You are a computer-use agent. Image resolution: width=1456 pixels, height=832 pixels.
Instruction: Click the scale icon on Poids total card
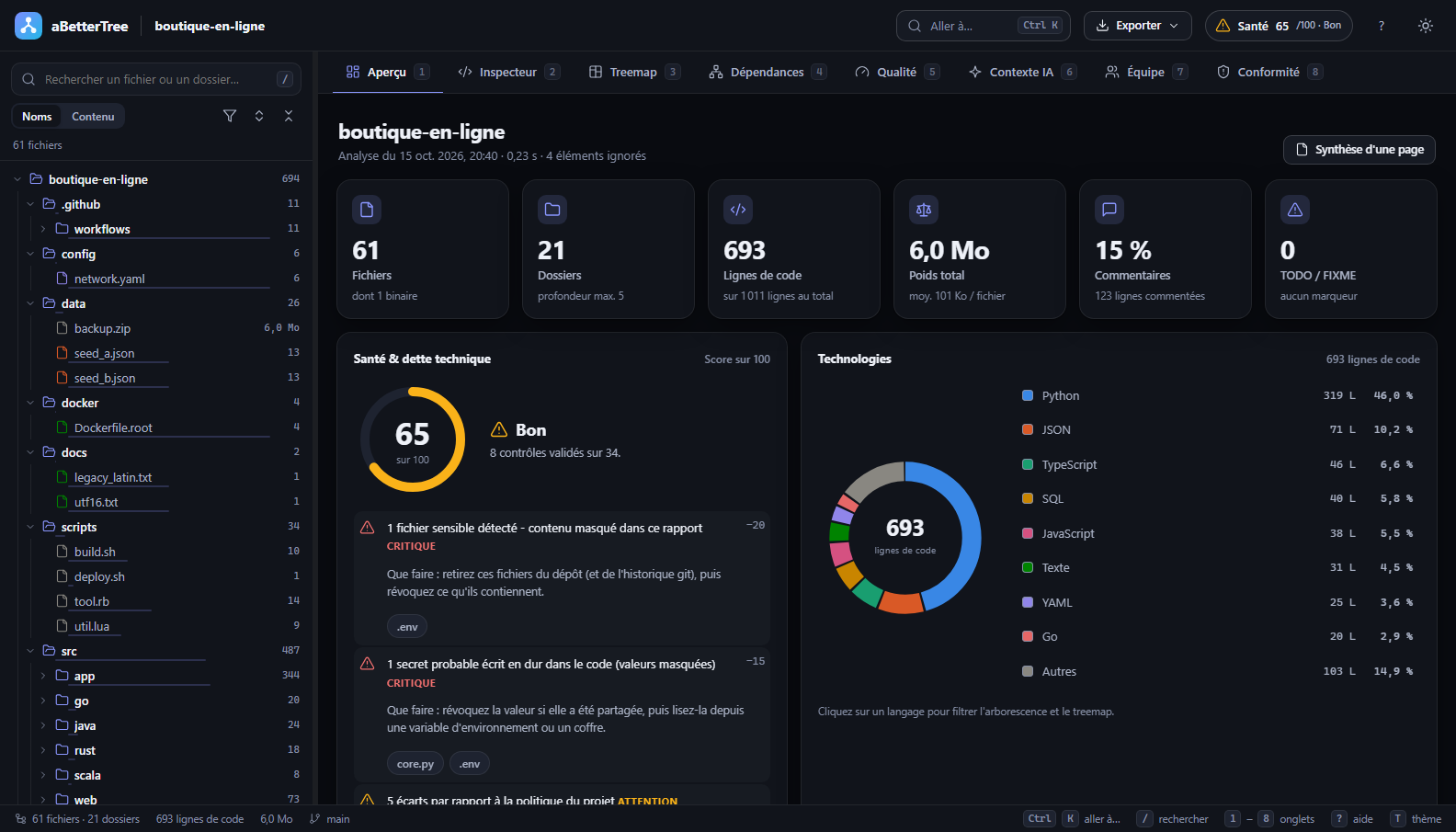[924, 210]
